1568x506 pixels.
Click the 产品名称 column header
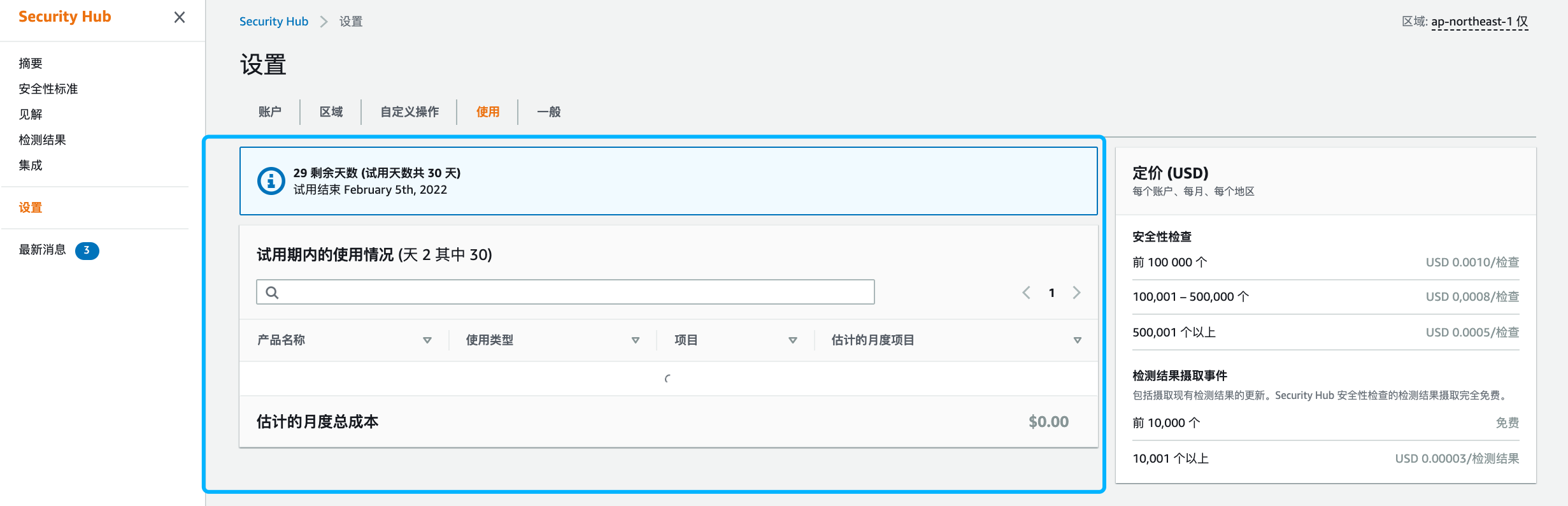[x=282, y=340]
